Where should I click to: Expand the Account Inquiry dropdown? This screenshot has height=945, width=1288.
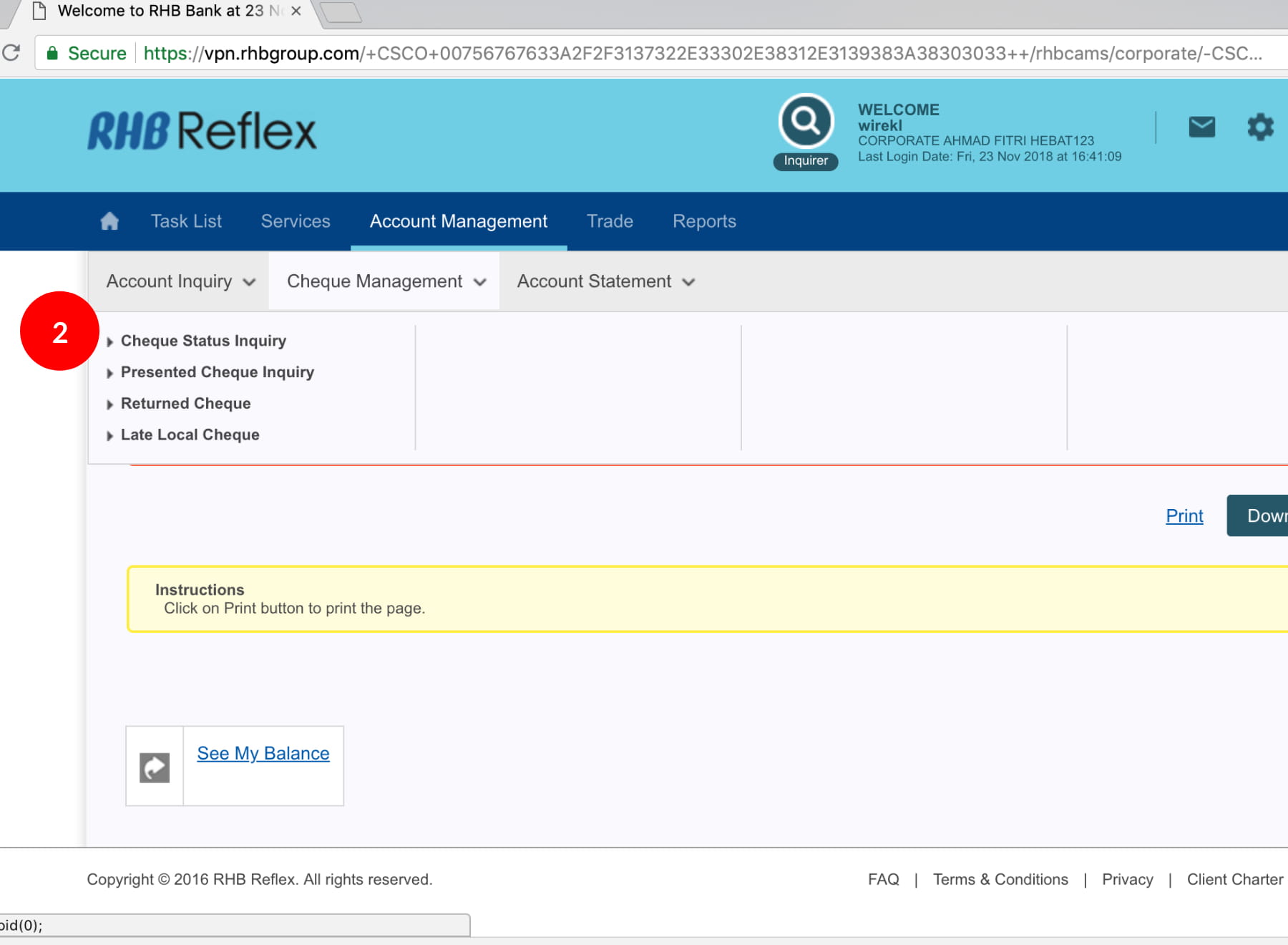(x=180, y=281)
